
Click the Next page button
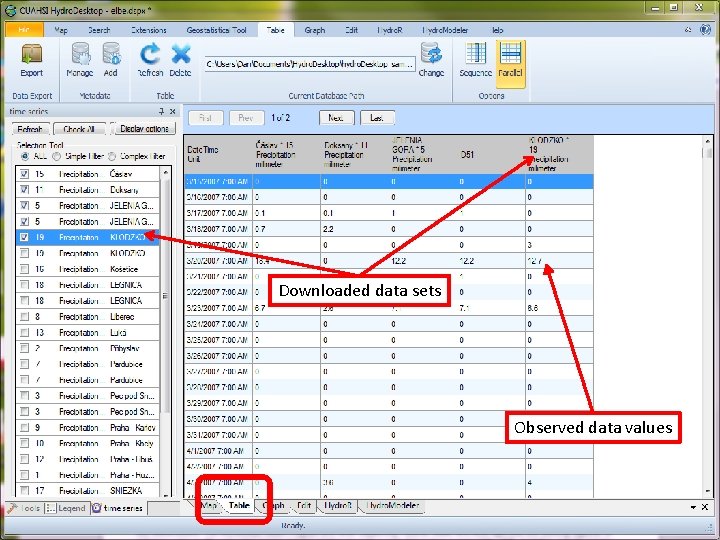point(336,118)
